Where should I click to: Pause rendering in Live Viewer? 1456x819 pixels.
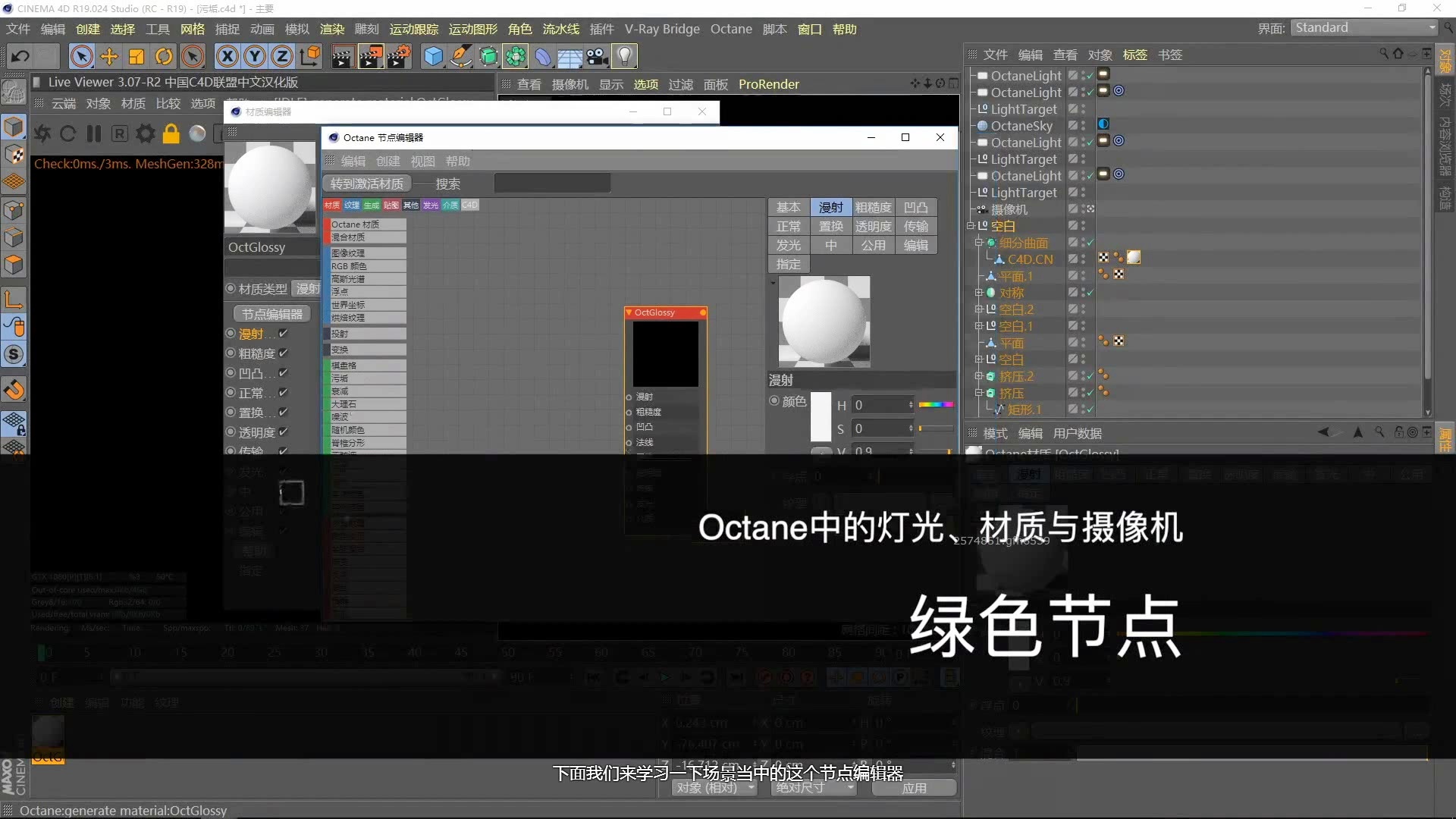point(94,134)
